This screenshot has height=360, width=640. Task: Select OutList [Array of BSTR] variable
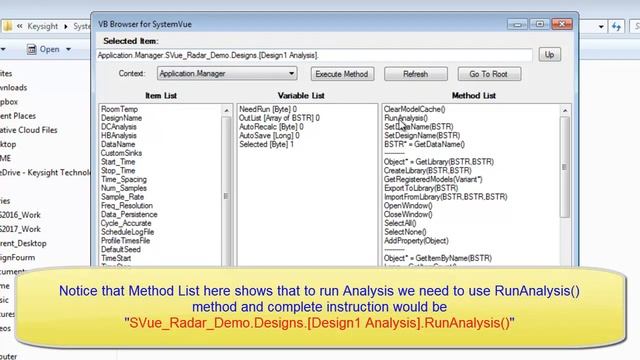279,118
